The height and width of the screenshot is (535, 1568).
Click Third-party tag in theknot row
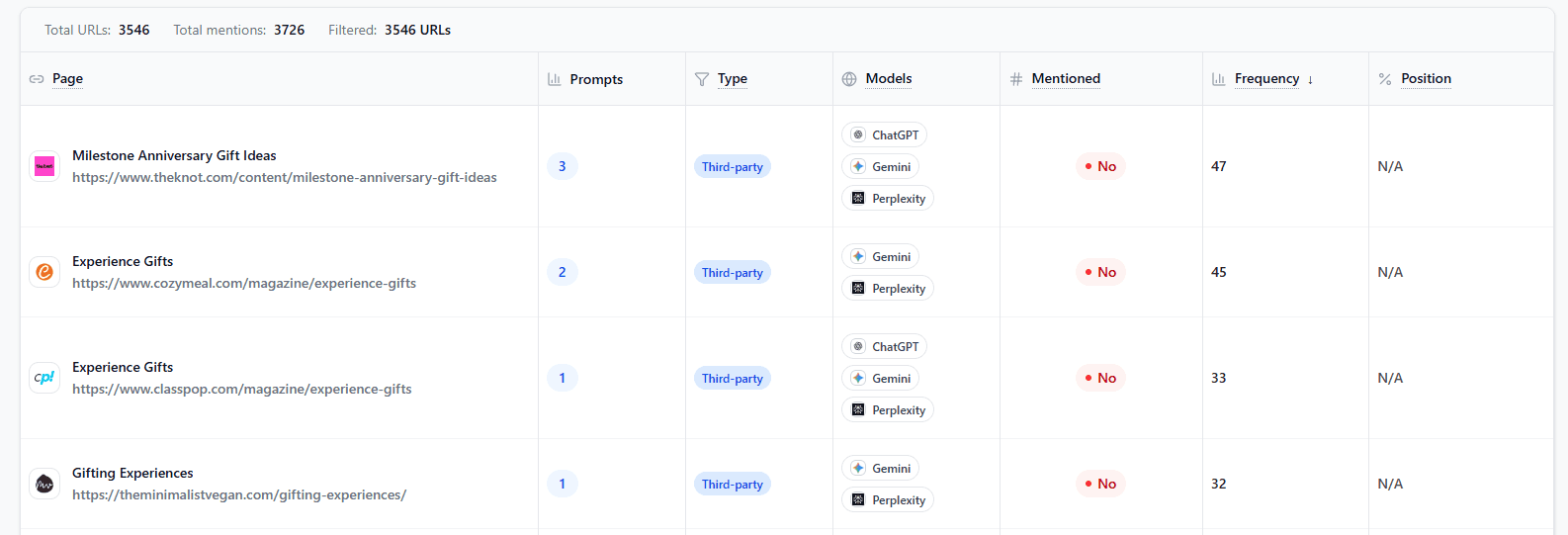(x=733, y=167)
